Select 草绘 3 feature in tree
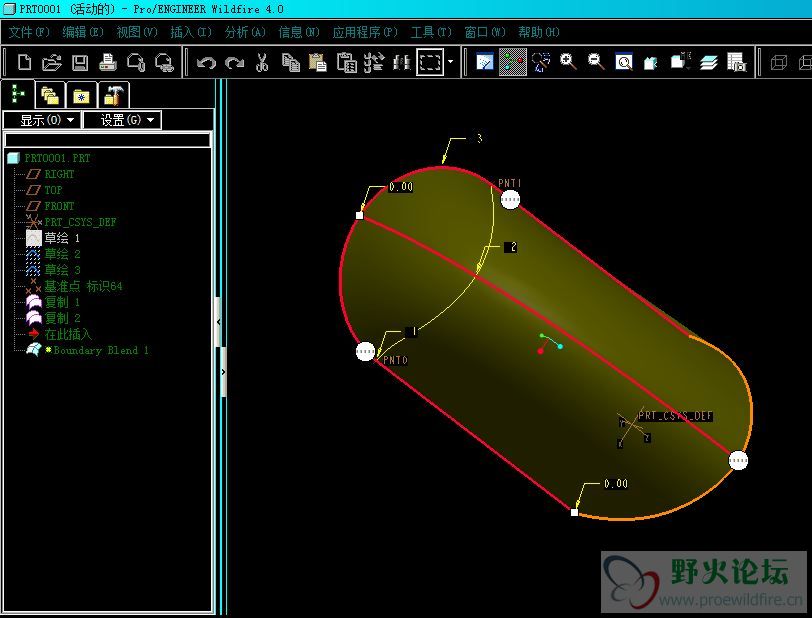812x618 pixels. (x=62, y=270)
